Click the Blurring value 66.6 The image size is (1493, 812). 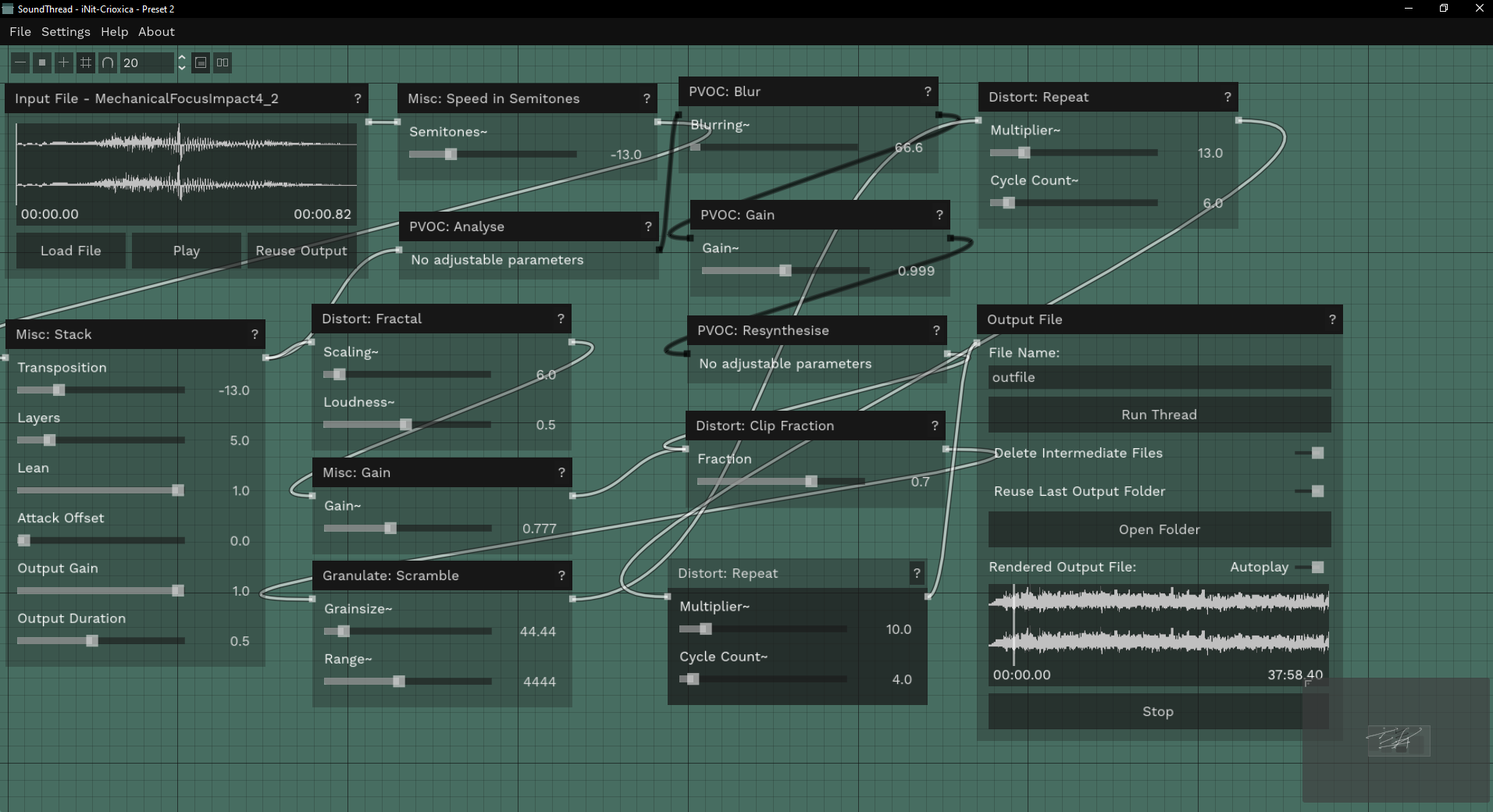(909, 148)
